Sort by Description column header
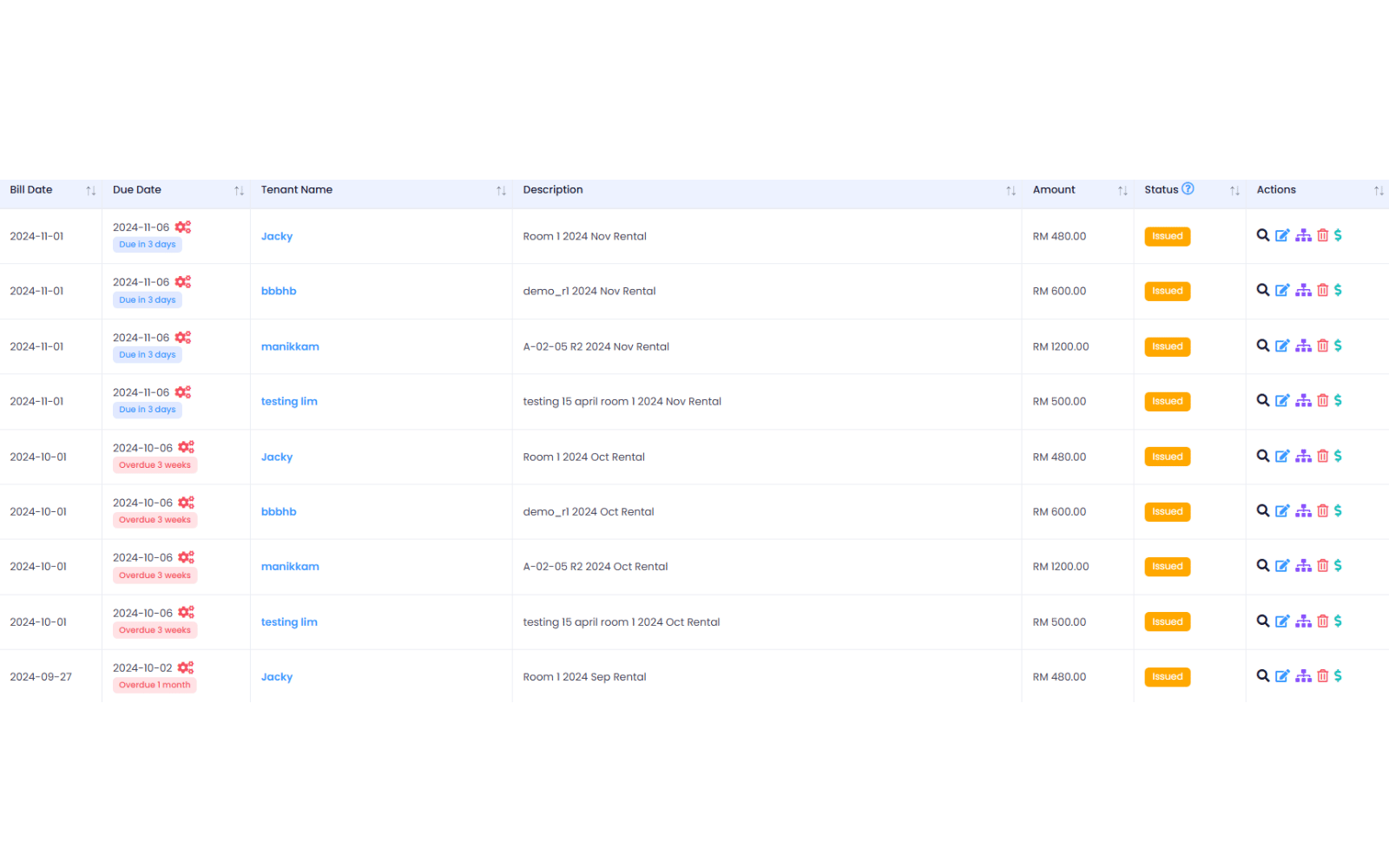 pyautogui.click(x=1010, y=191)
